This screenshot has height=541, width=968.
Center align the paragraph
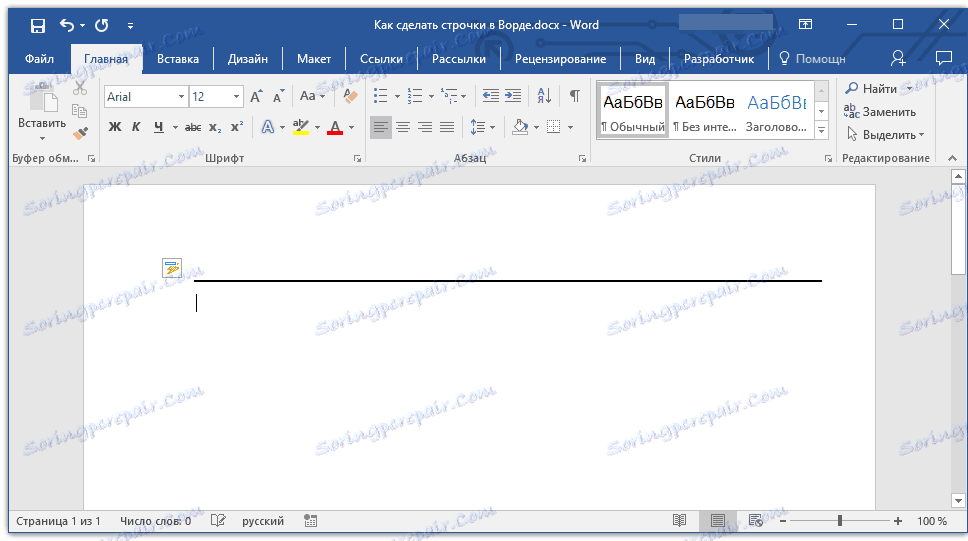(403, 127)
